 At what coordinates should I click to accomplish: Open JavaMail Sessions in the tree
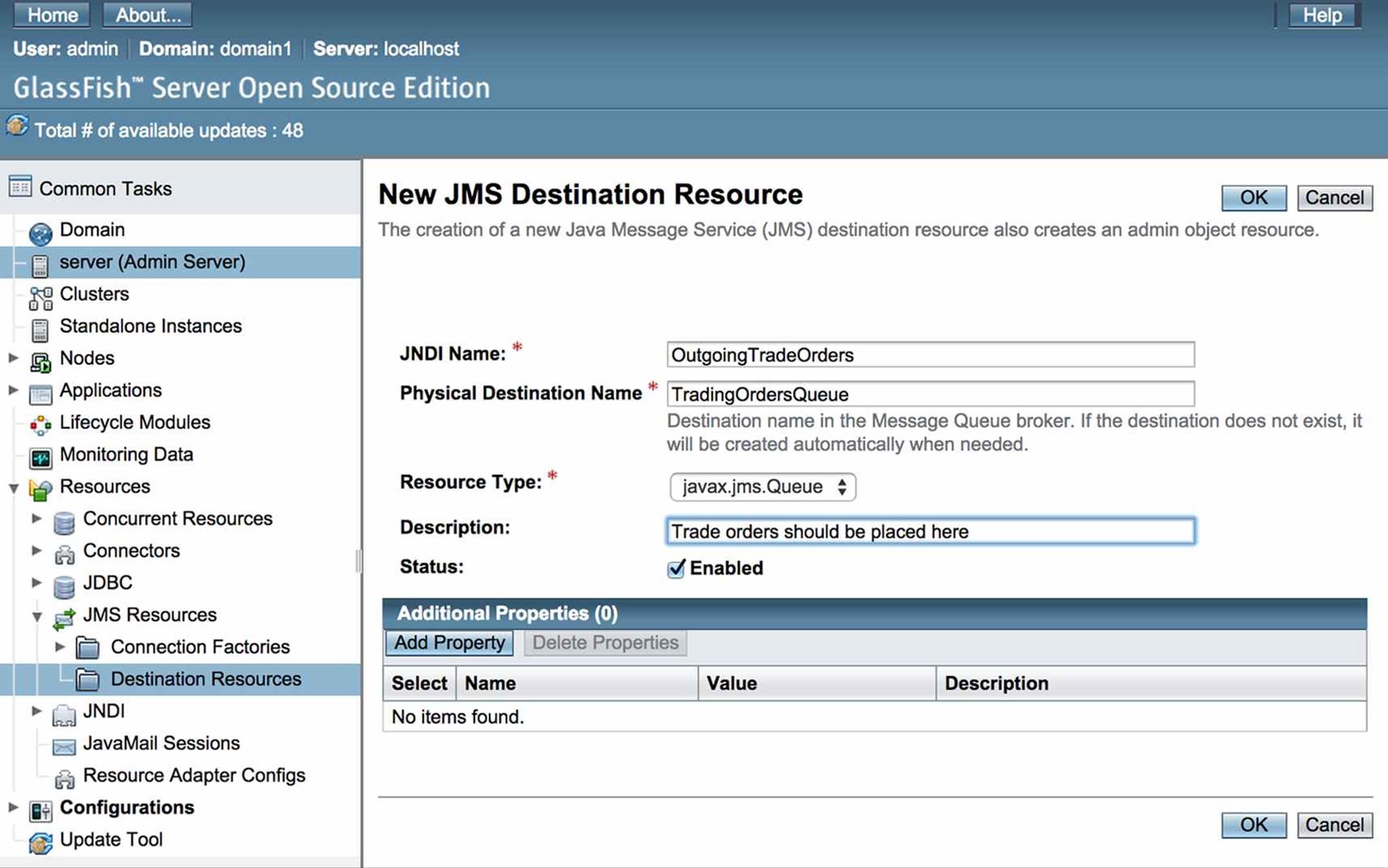tap(161, 743)
